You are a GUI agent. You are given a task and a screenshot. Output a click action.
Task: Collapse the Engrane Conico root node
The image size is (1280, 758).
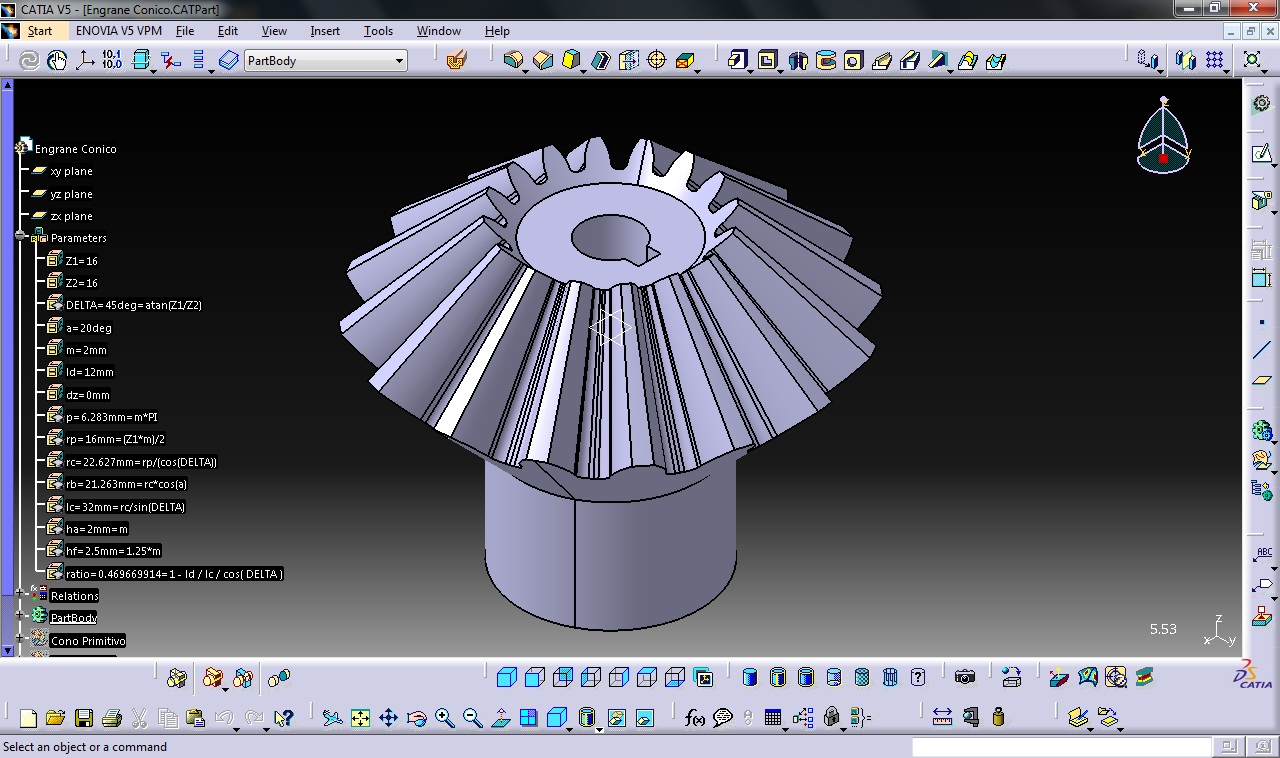pyautogui.click(x=22, y=148)
